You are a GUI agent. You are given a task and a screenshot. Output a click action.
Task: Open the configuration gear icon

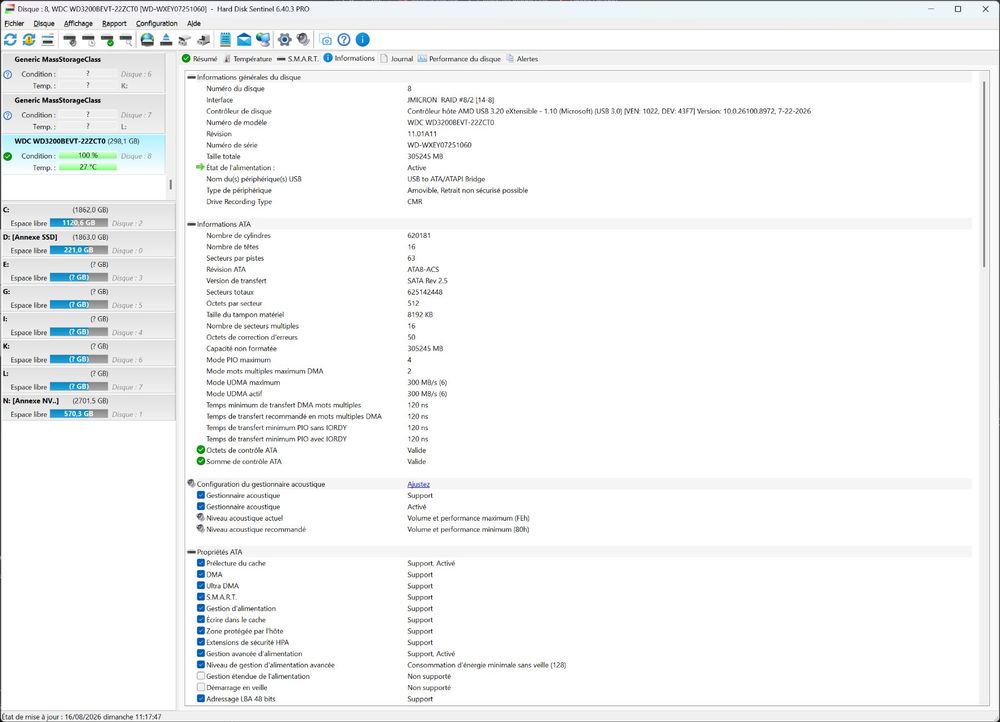284,40
